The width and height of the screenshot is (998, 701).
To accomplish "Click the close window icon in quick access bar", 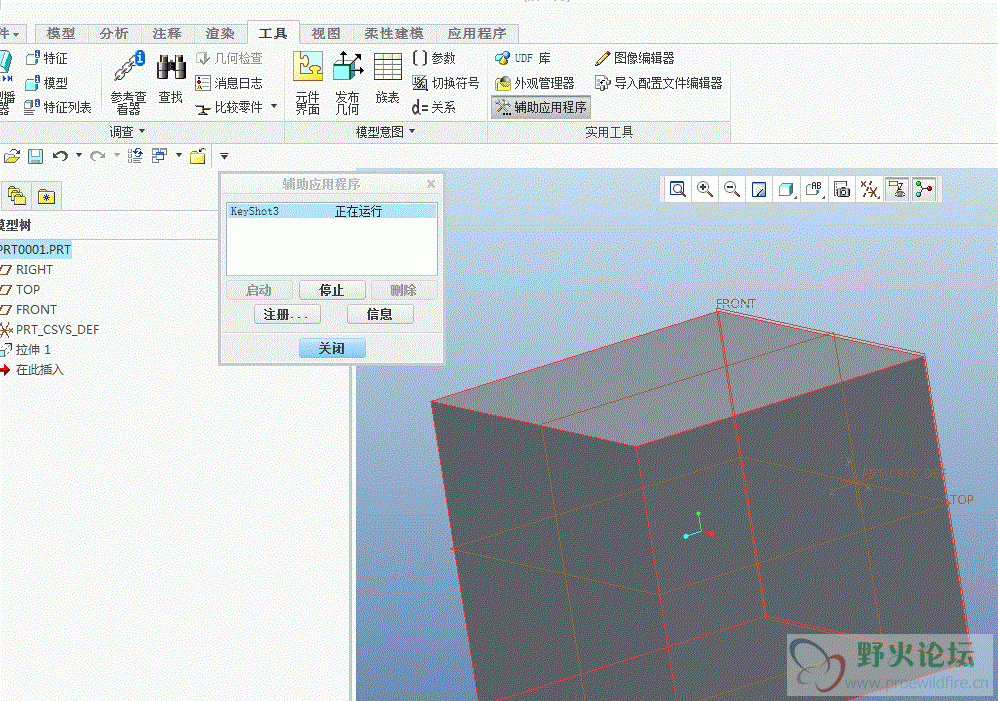I will (197, 156).
